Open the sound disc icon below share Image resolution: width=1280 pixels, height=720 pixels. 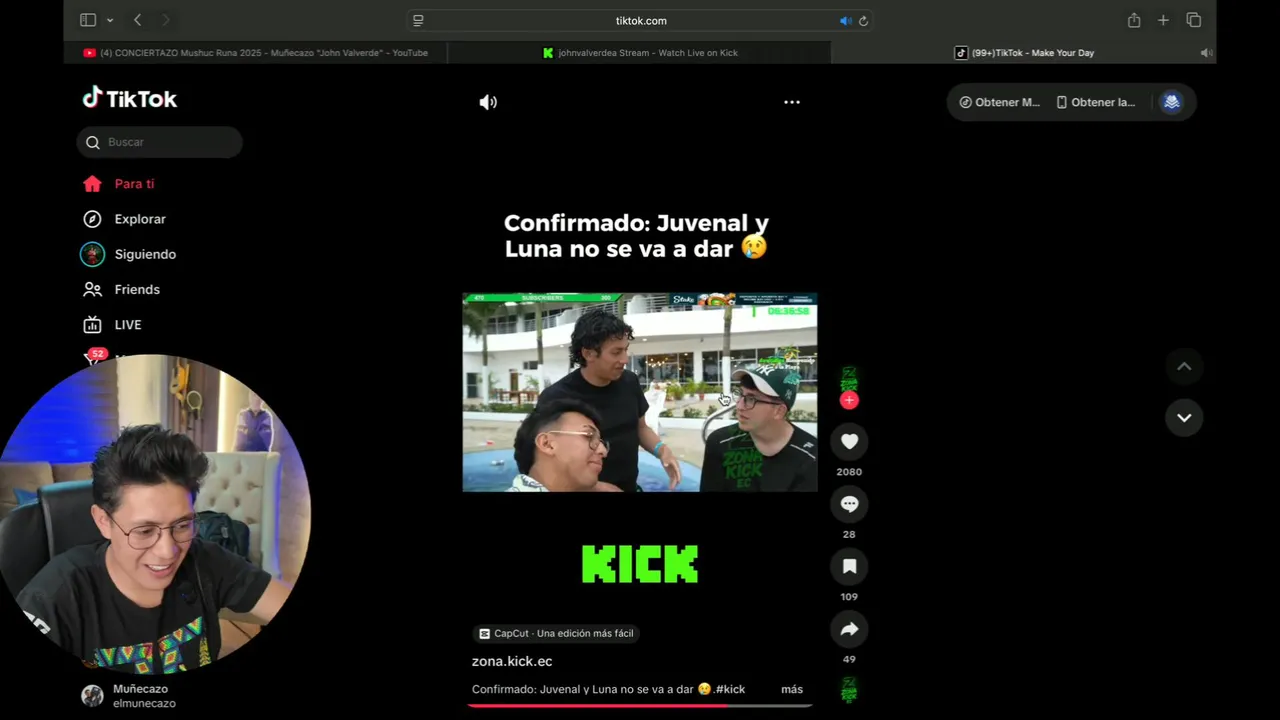[x=849, y=689]
